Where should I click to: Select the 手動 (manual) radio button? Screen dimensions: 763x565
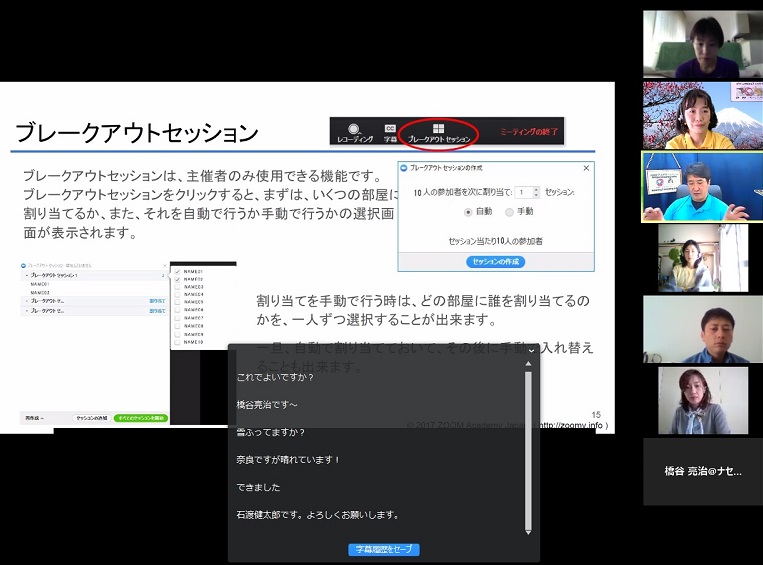[x=510, y=212]
